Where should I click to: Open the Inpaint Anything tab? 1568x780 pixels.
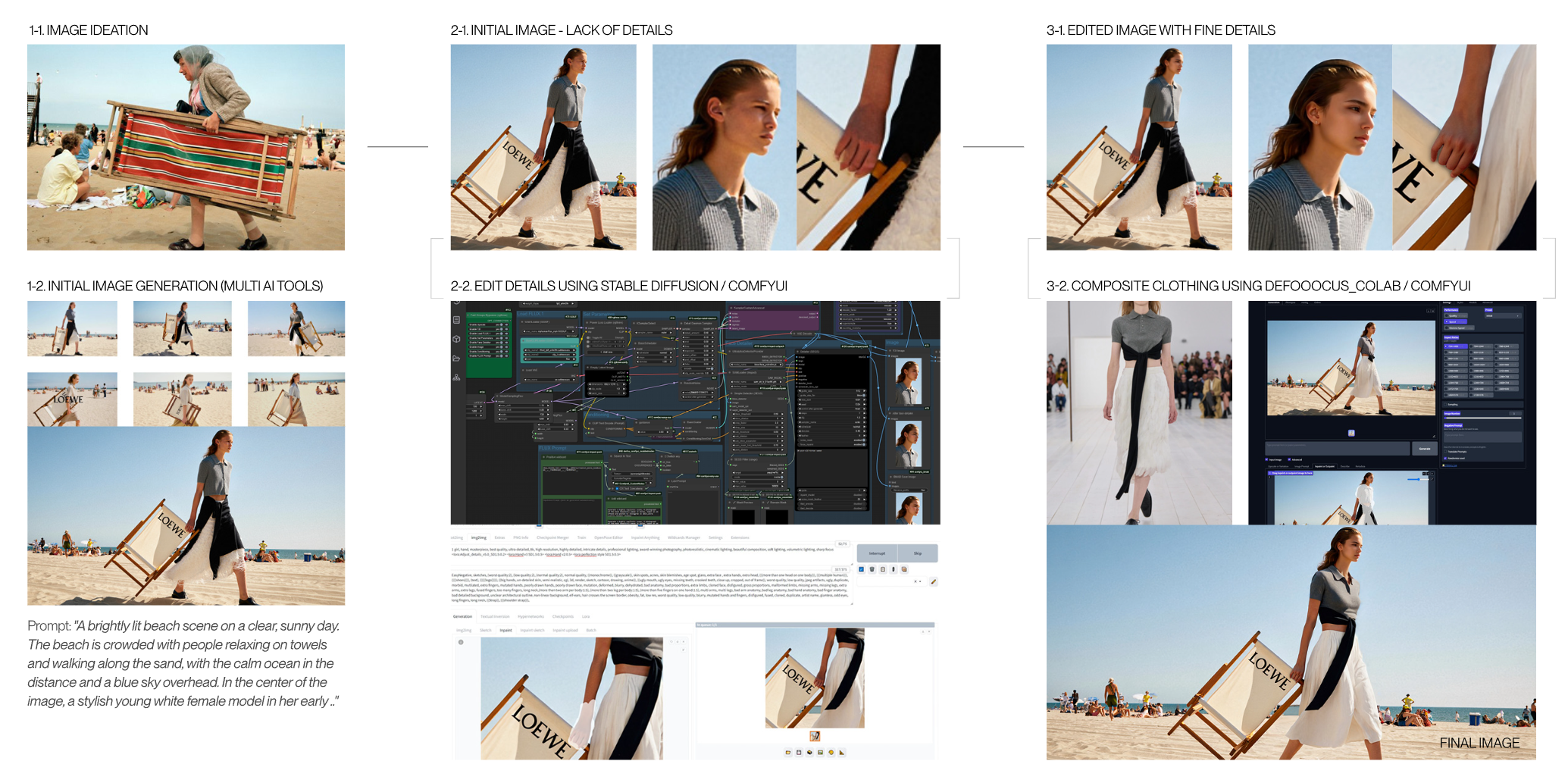[x=646, y=537]
